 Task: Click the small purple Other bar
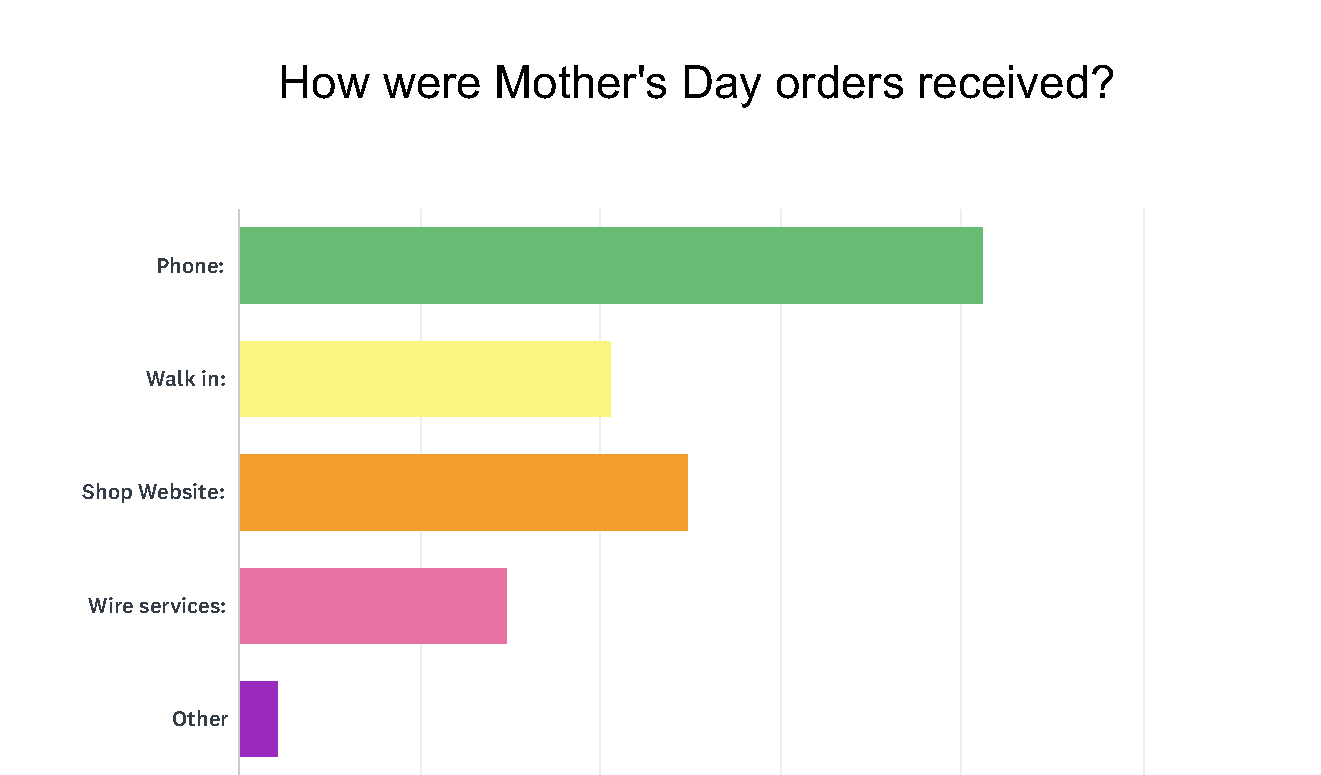pyautogui.click(x=259, y=719)
